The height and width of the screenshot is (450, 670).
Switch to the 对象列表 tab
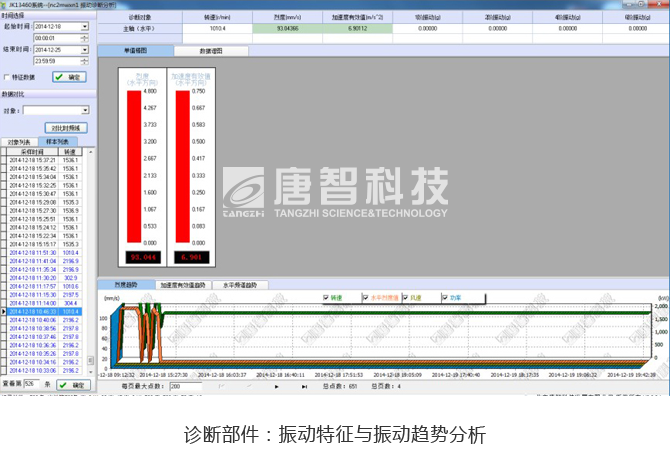click(x=19, y=142)
